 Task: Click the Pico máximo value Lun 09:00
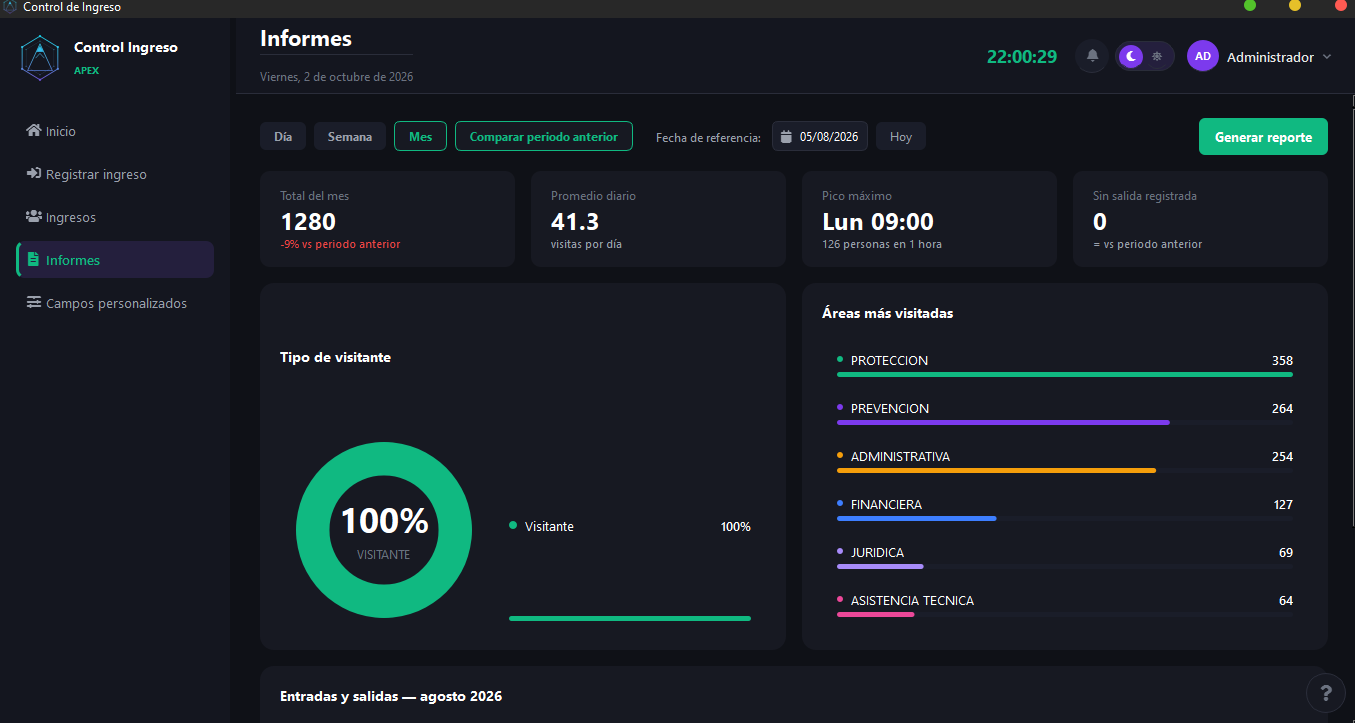(878, 221)
